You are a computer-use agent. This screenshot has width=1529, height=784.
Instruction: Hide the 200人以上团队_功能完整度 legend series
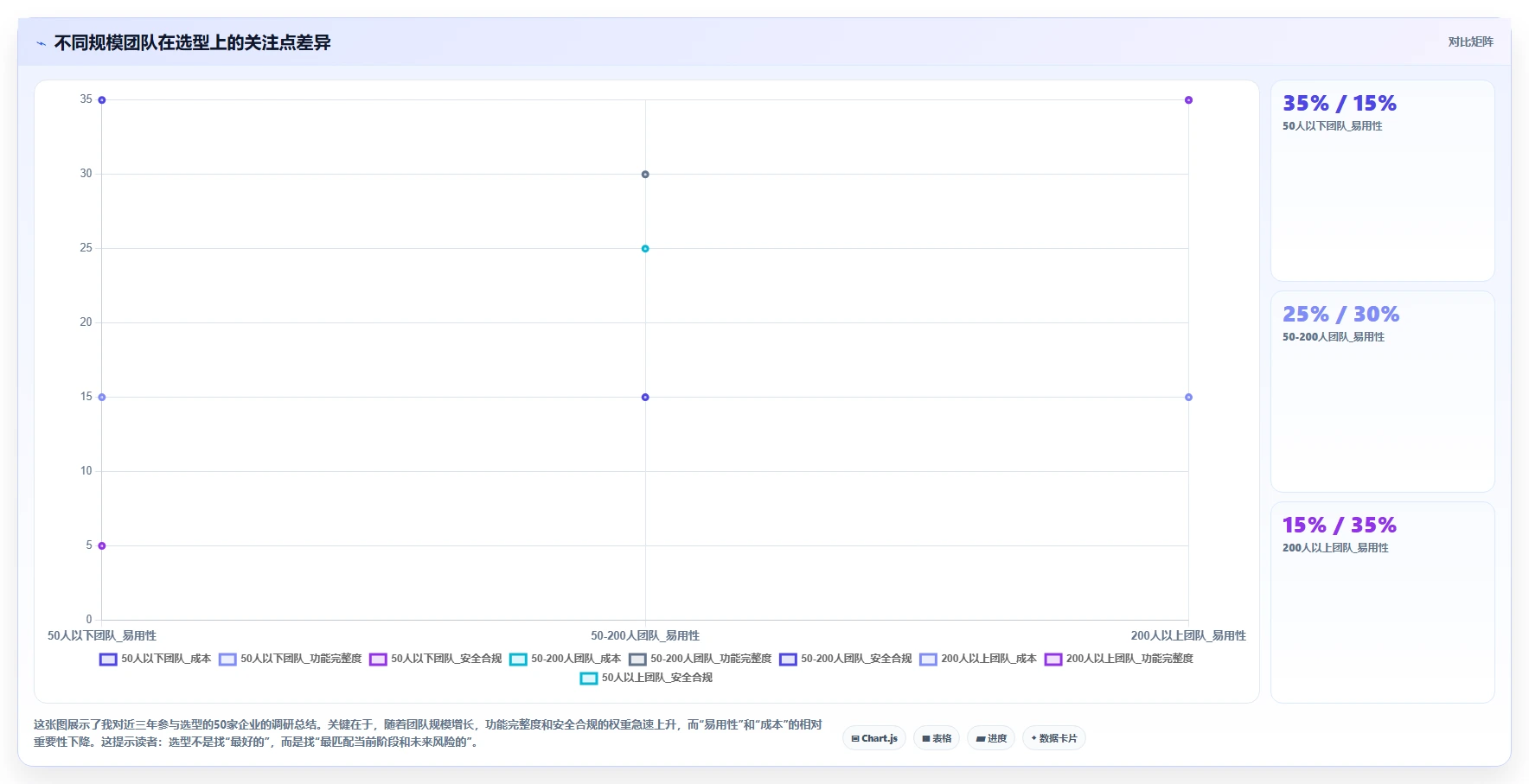point(1118,659)
